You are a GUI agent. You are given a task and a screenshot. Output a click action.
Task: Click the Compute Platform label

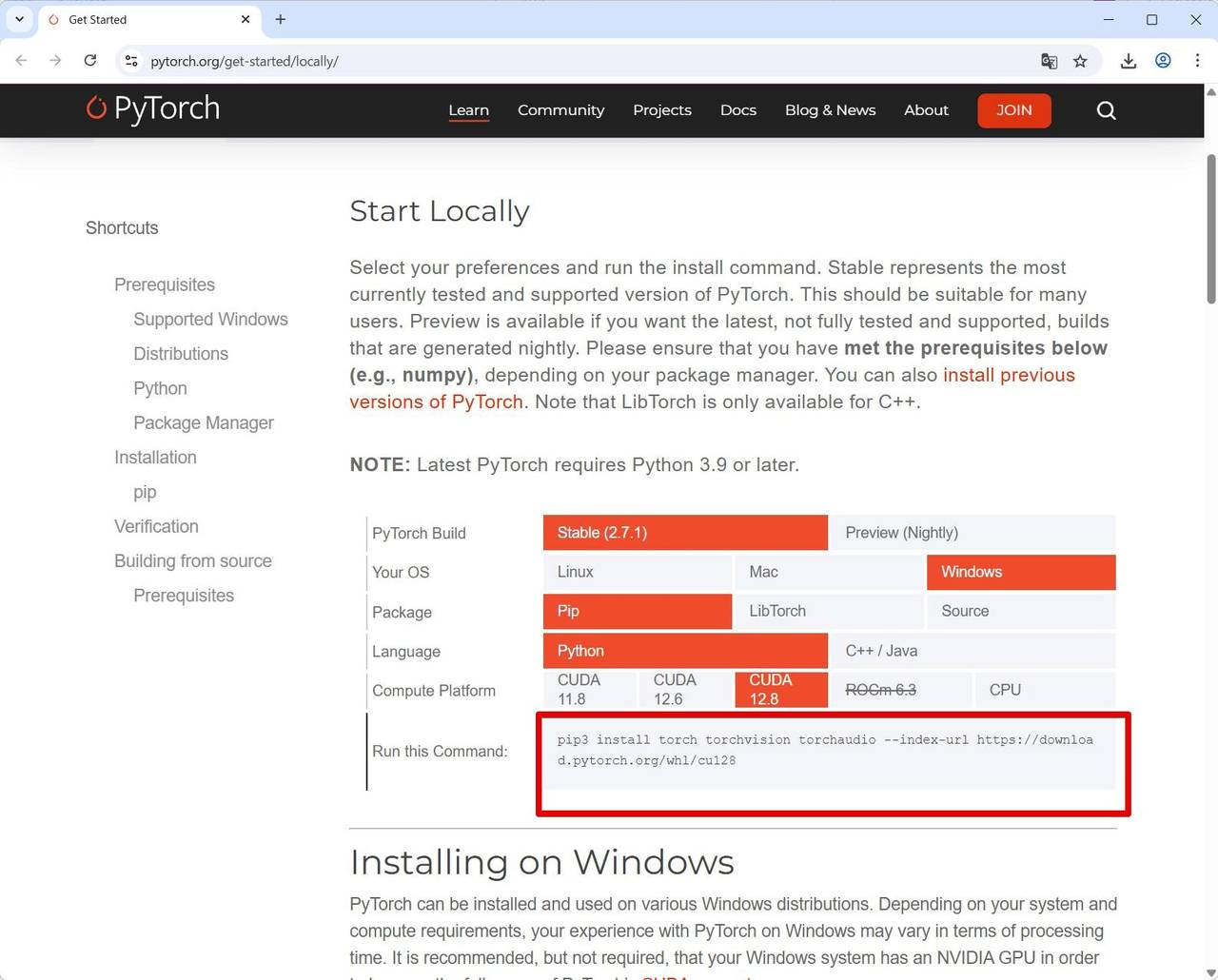(434, 691)
